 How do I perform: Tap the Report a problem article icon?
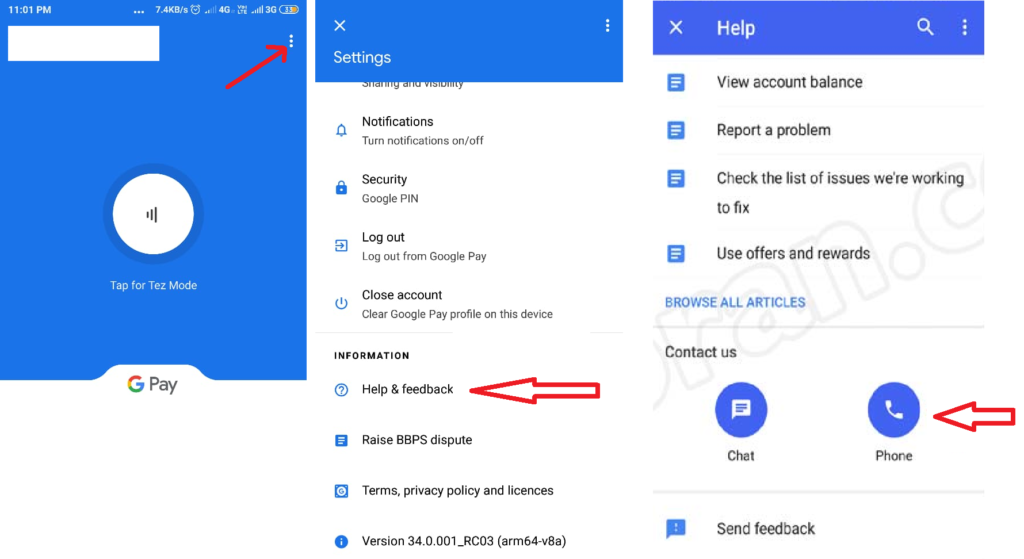pyautogui.click(x=676, y=130)
